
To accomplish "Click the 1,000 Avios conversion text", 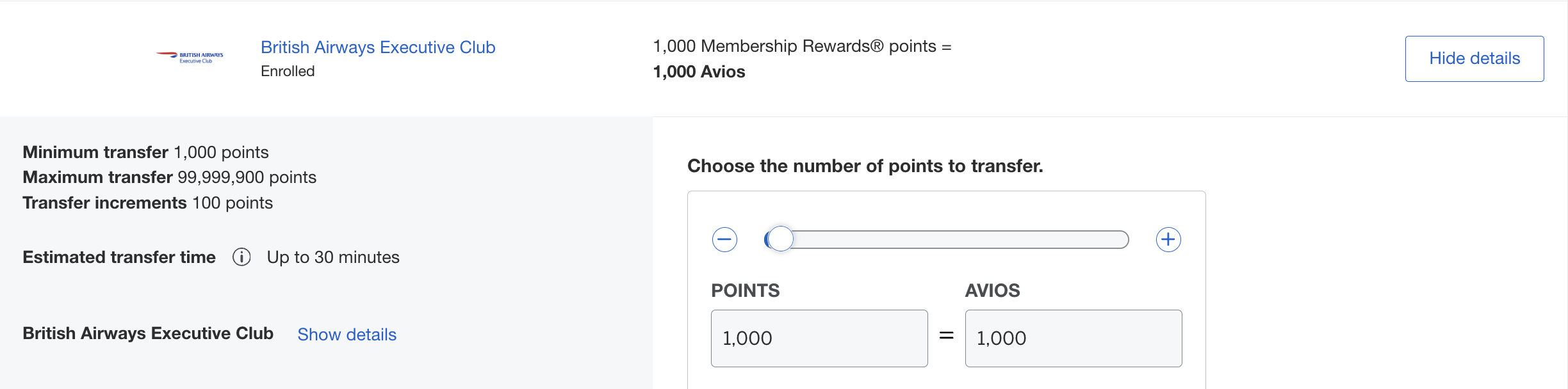I will (x=698, y=72).
